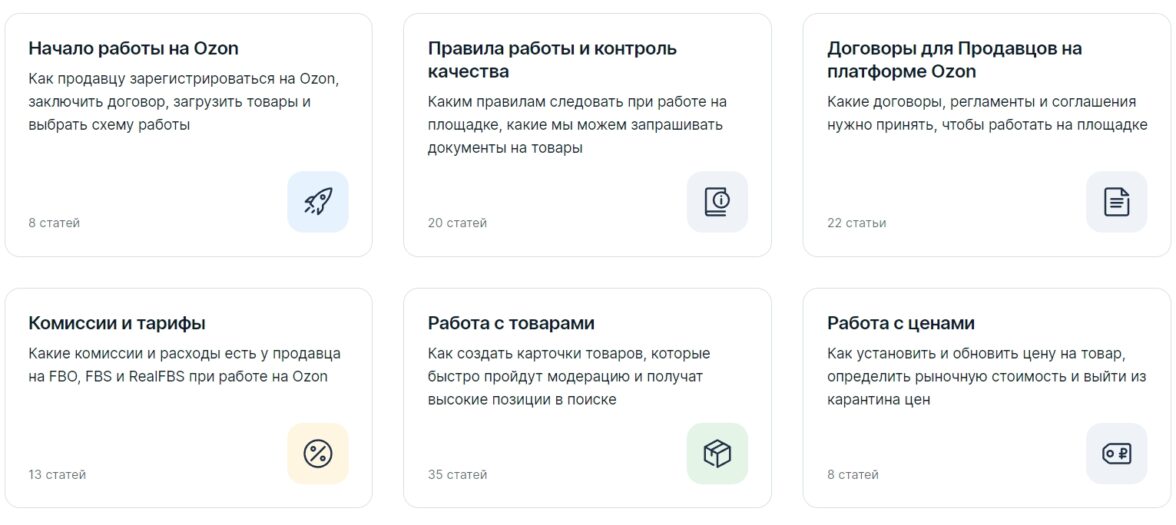Screen dimensions: 1176x525
Task: Click the '8 статей' count under Начало работы
Action: point(54,223)
